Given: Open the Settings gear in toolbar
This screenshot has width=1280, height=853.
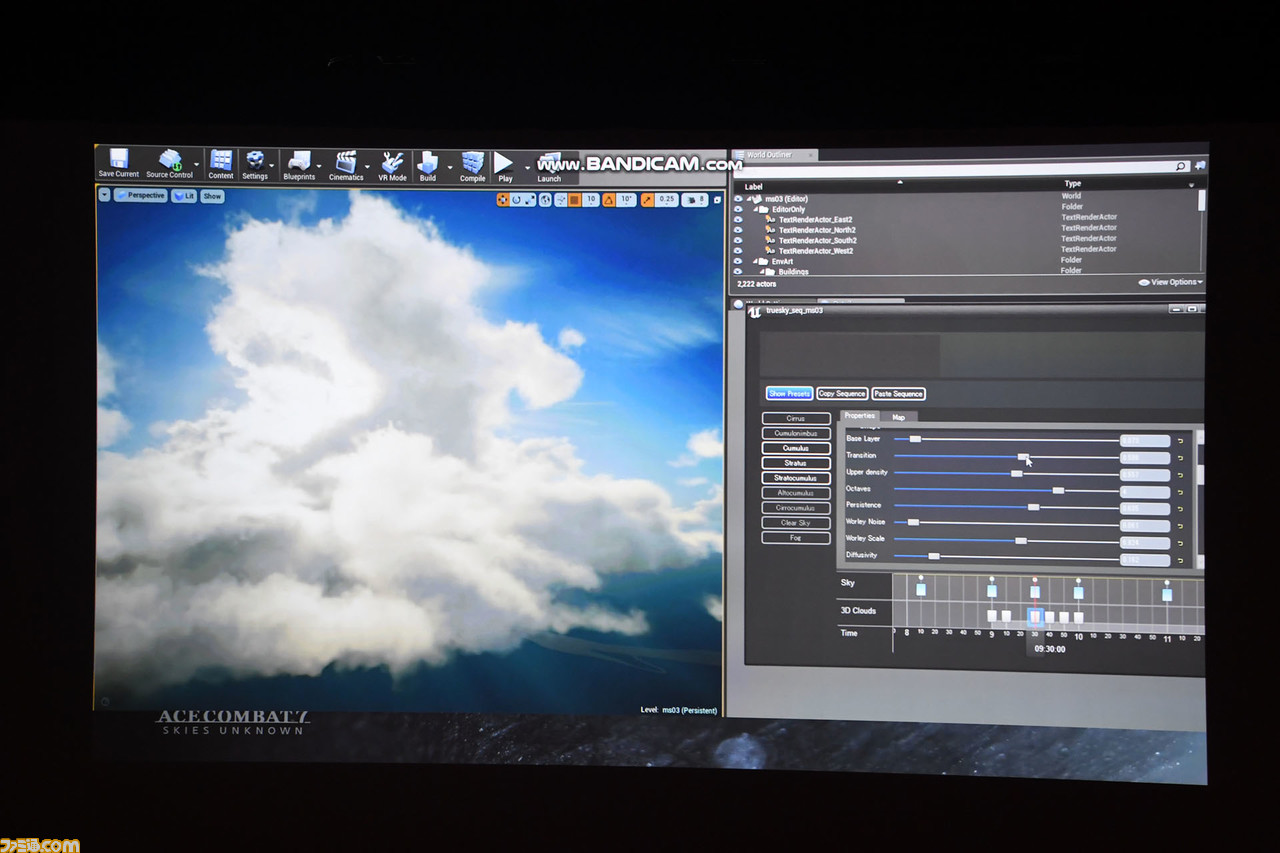Looking at the screenshot, I should pyautogui.click(x=255, y=160).
